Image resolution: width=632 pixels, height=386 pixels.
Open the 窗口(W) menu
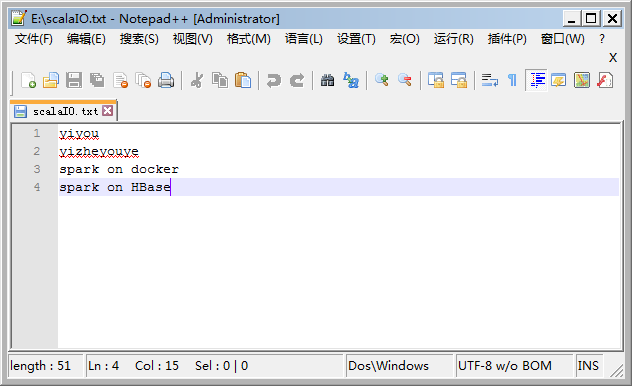563,39
